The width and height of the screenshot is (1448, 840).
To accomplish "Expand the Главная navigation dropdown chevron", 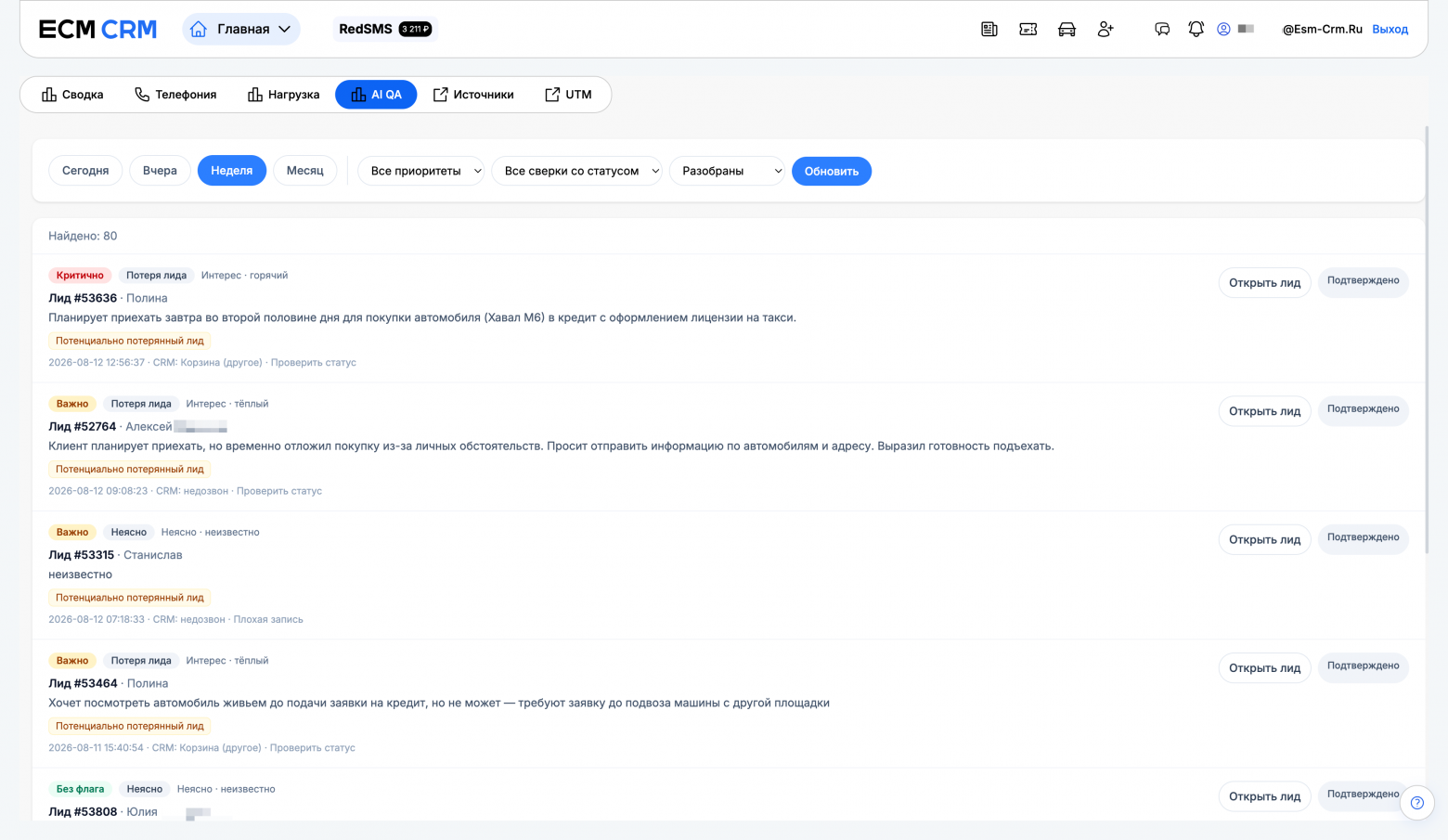I will coord(285,30).
